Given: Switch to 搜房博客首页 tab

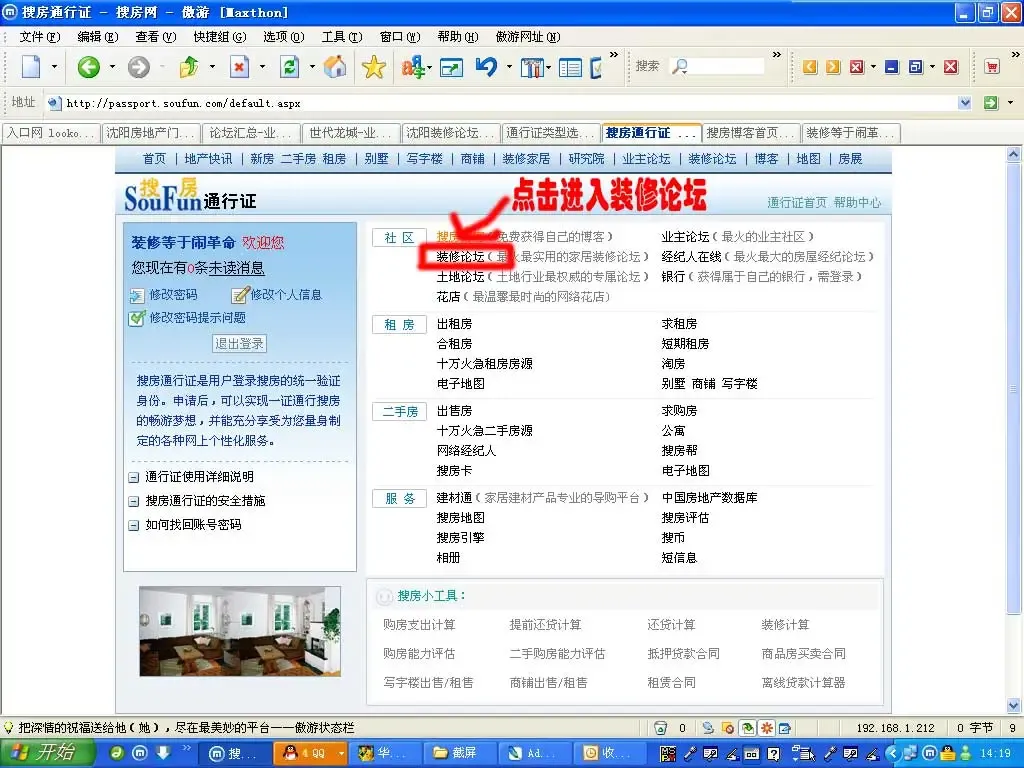Looking at the screenshot, I should pos(751,133).
